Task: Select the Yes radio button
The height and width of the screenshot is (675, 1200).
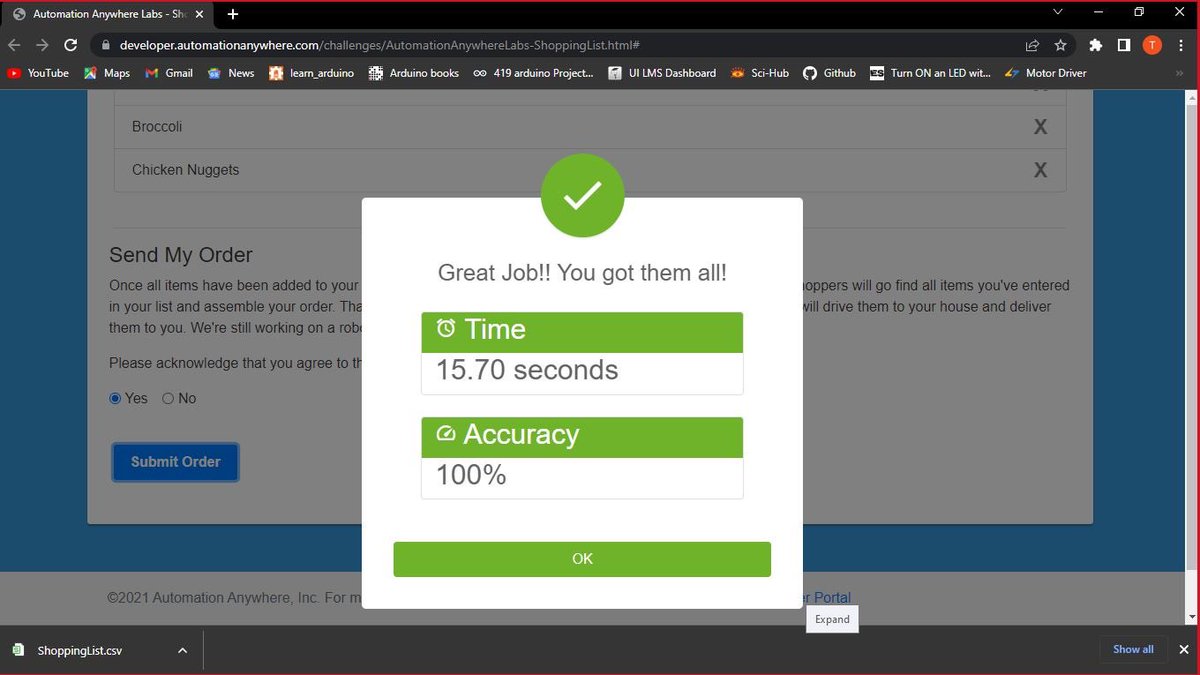Action: 115,398
